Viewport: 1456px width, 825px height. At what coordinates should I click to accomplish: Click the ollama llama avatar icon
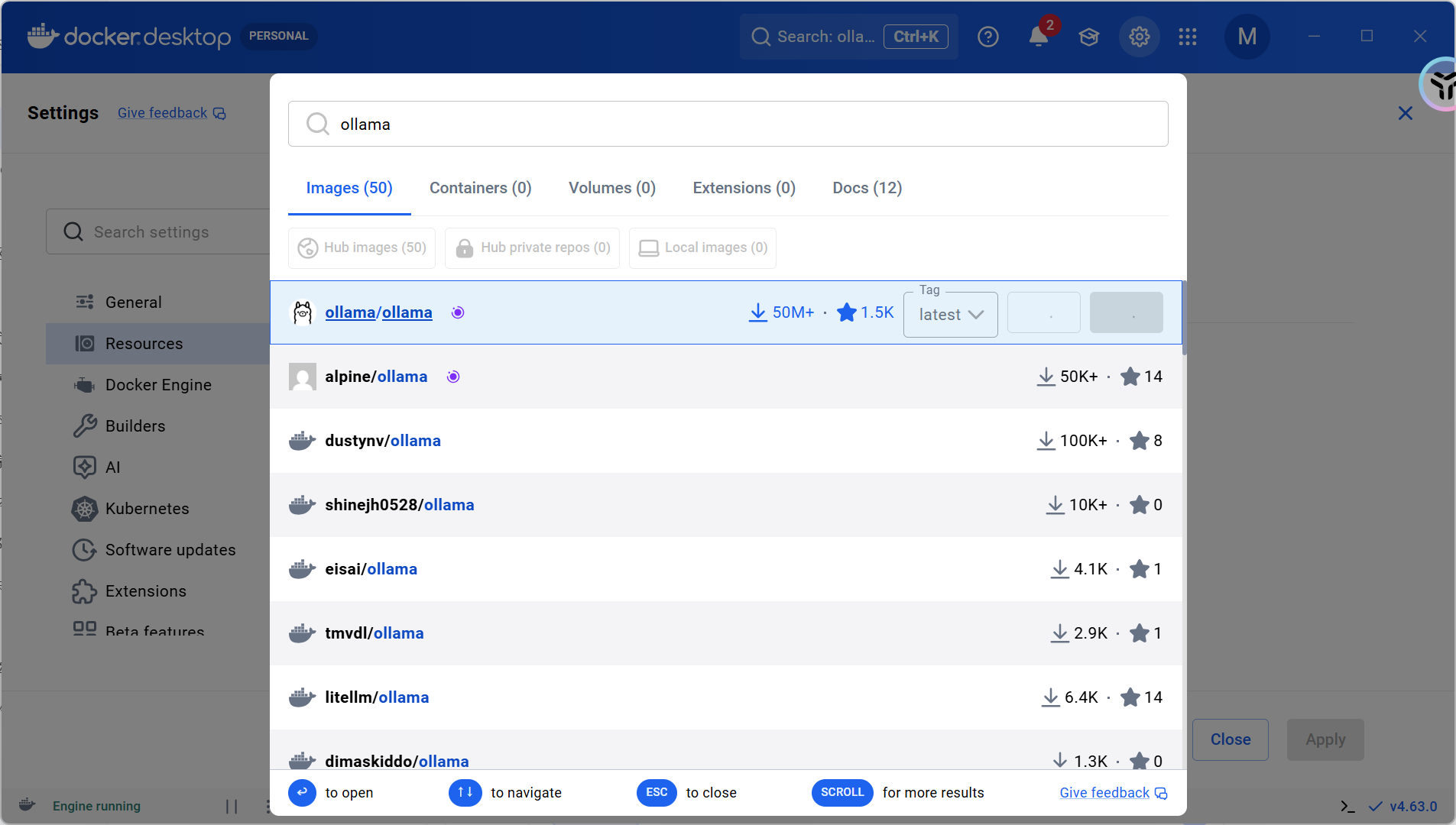click(x=303, y=312)
